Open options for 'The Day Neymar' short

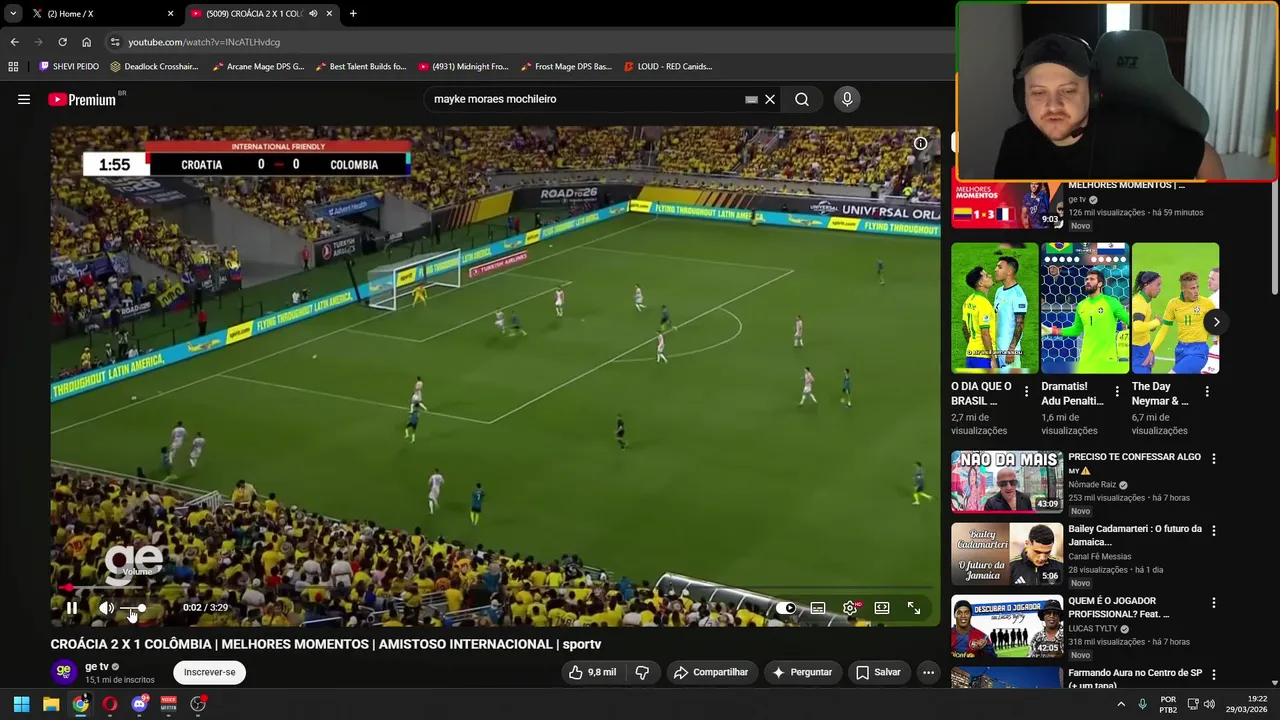pyautogui.click(x=1207, y=392)
